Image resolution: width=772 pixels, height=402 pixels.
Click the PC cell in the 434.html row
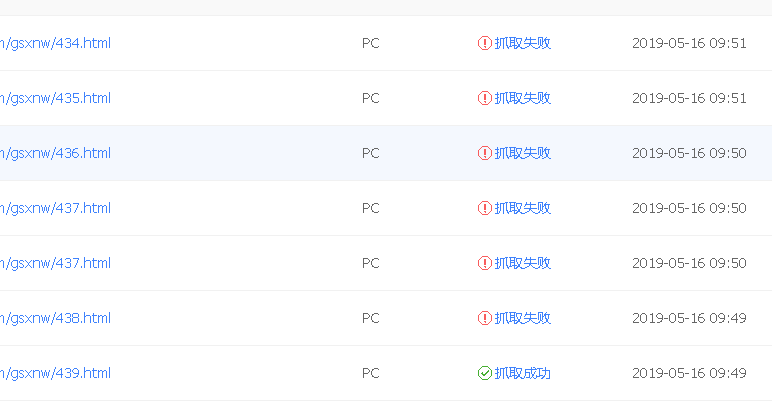(x=371, y=43)
